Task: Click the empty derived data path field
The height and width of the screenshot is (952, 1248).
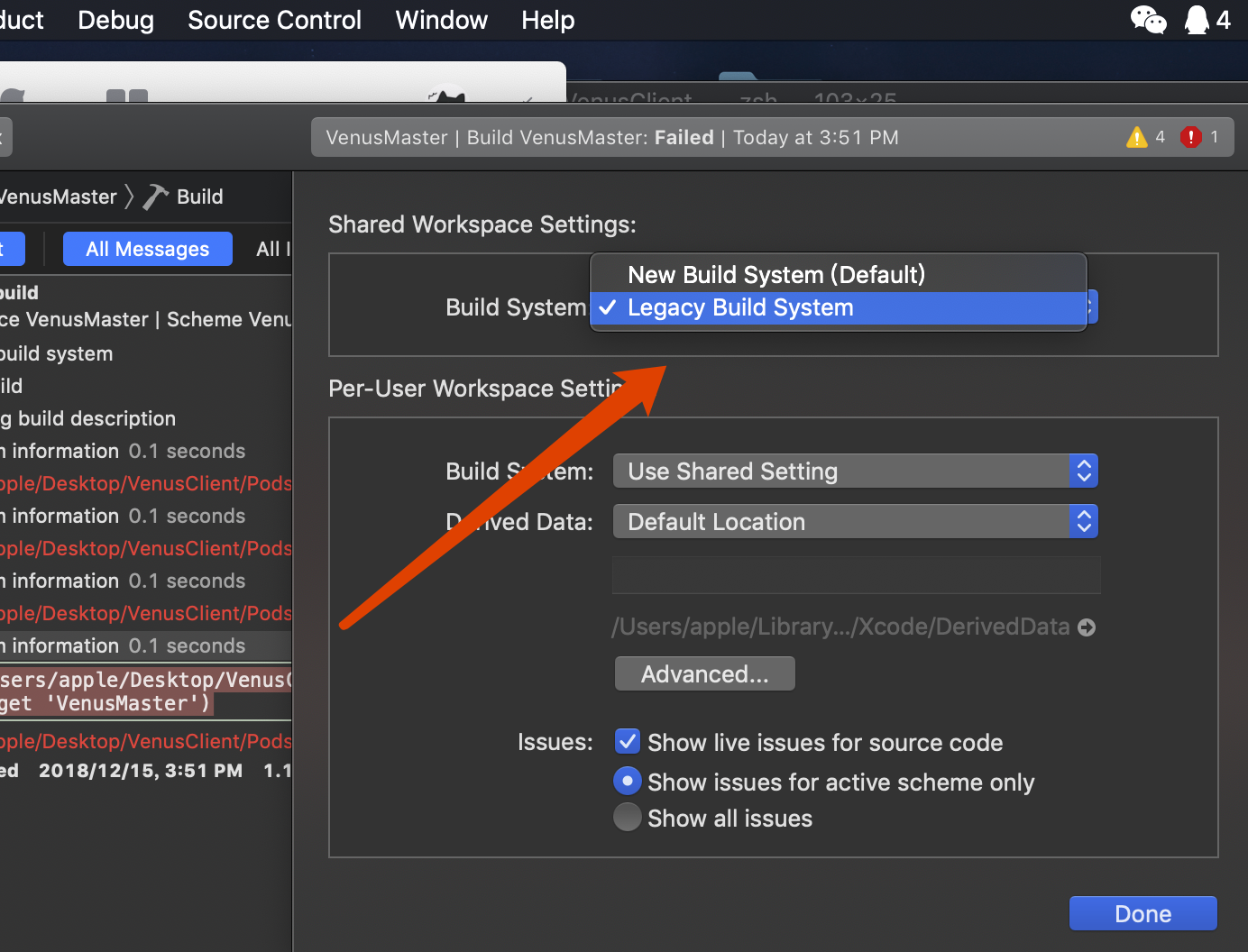Action: click(x=856, y=575)
